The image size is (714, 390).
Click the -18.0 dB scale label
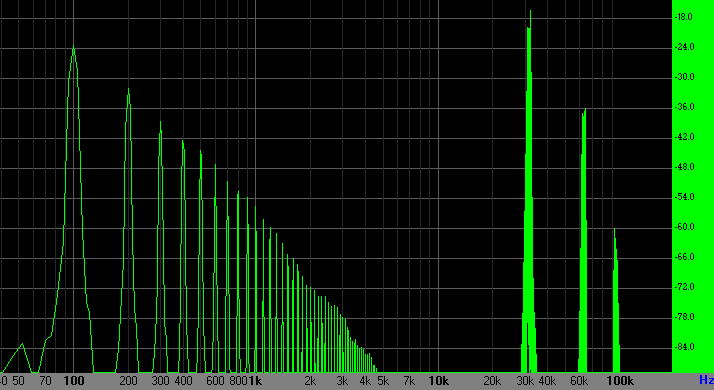(684, 17)
